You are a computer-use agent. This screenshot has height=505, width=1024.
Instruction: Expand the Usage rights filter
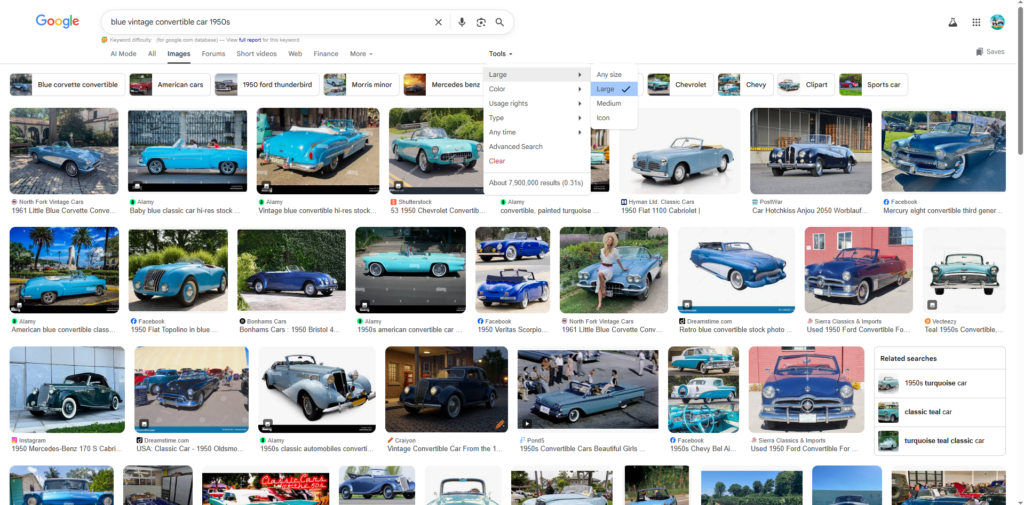point(535,103)
